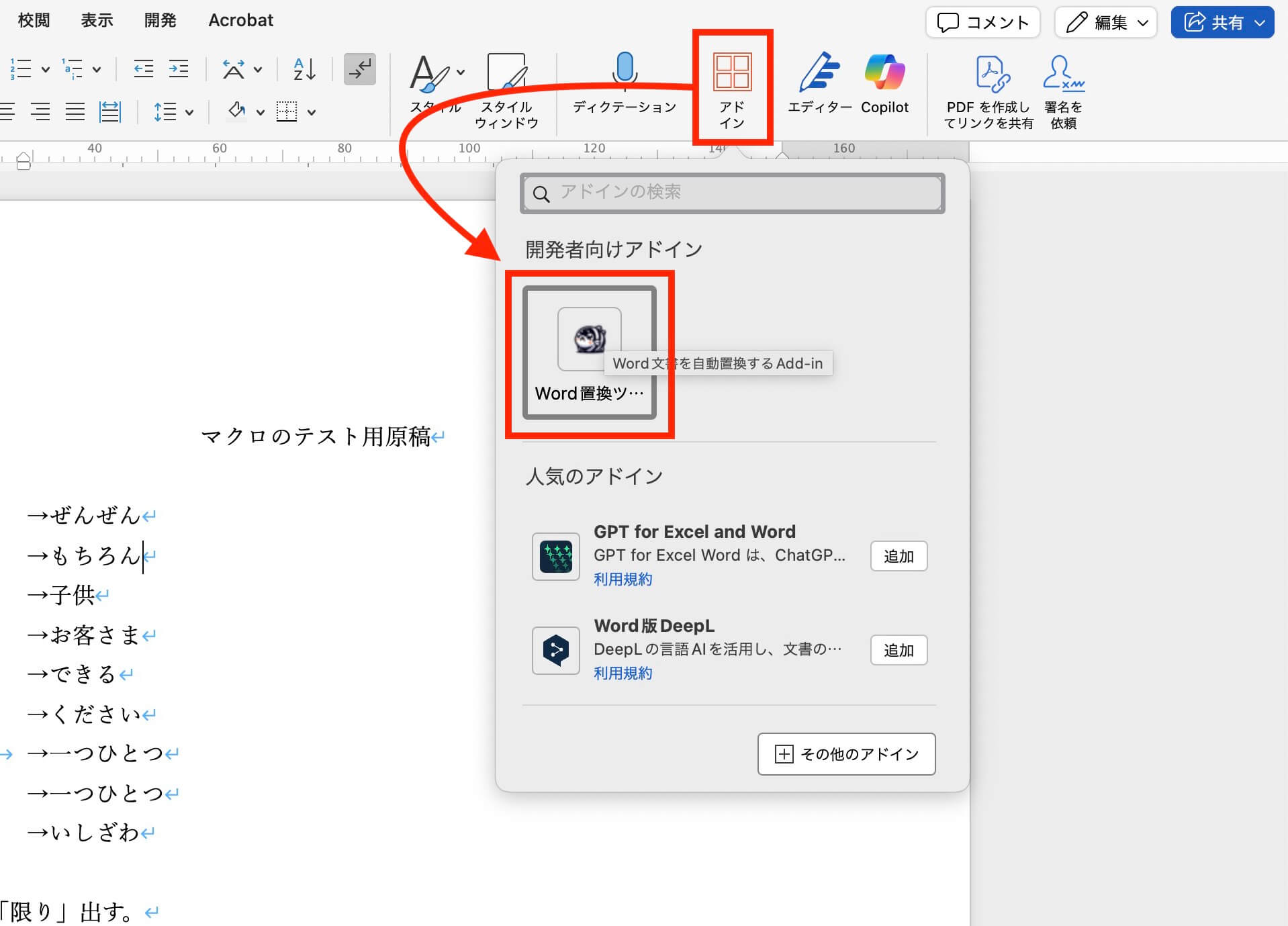Click the left indent ruler marker

(24, 161)
